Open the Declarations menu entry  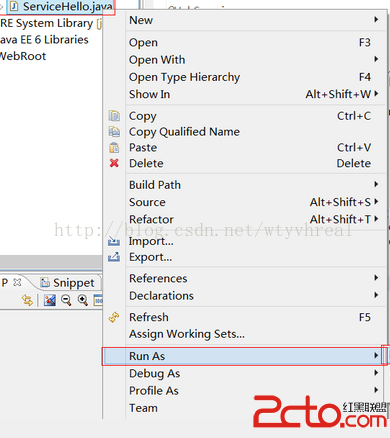pos(244,296)
